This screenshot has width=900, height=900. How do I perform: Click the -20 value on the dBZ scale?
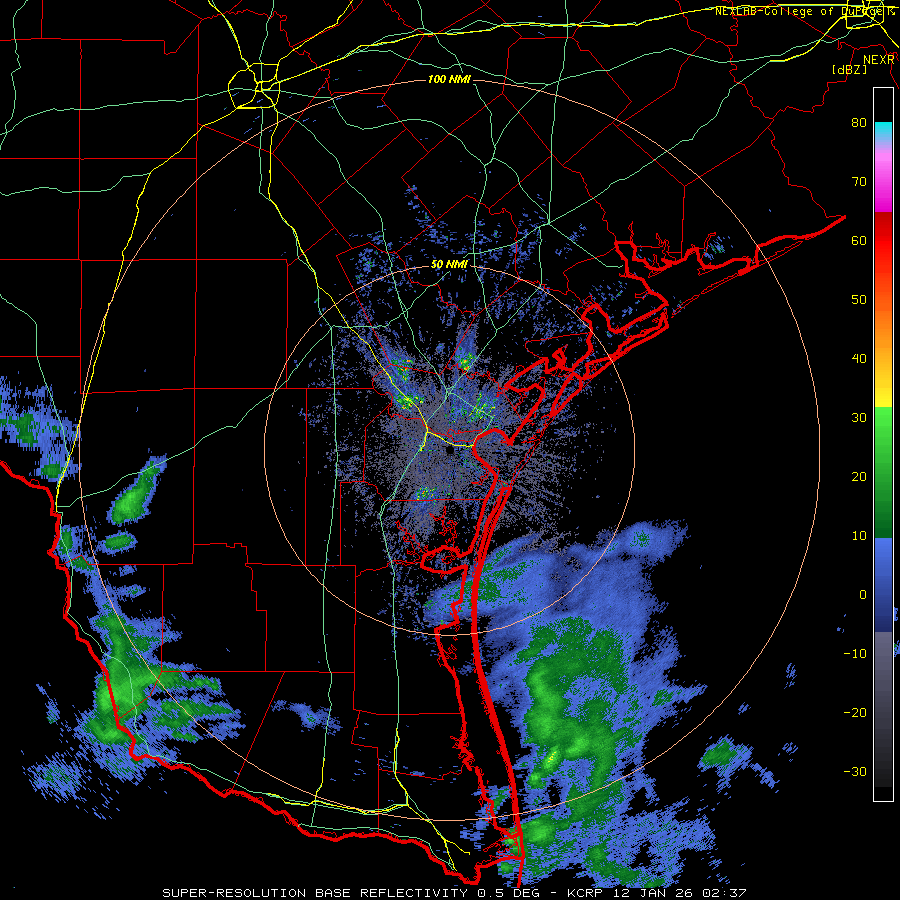(x=855, y=712)
